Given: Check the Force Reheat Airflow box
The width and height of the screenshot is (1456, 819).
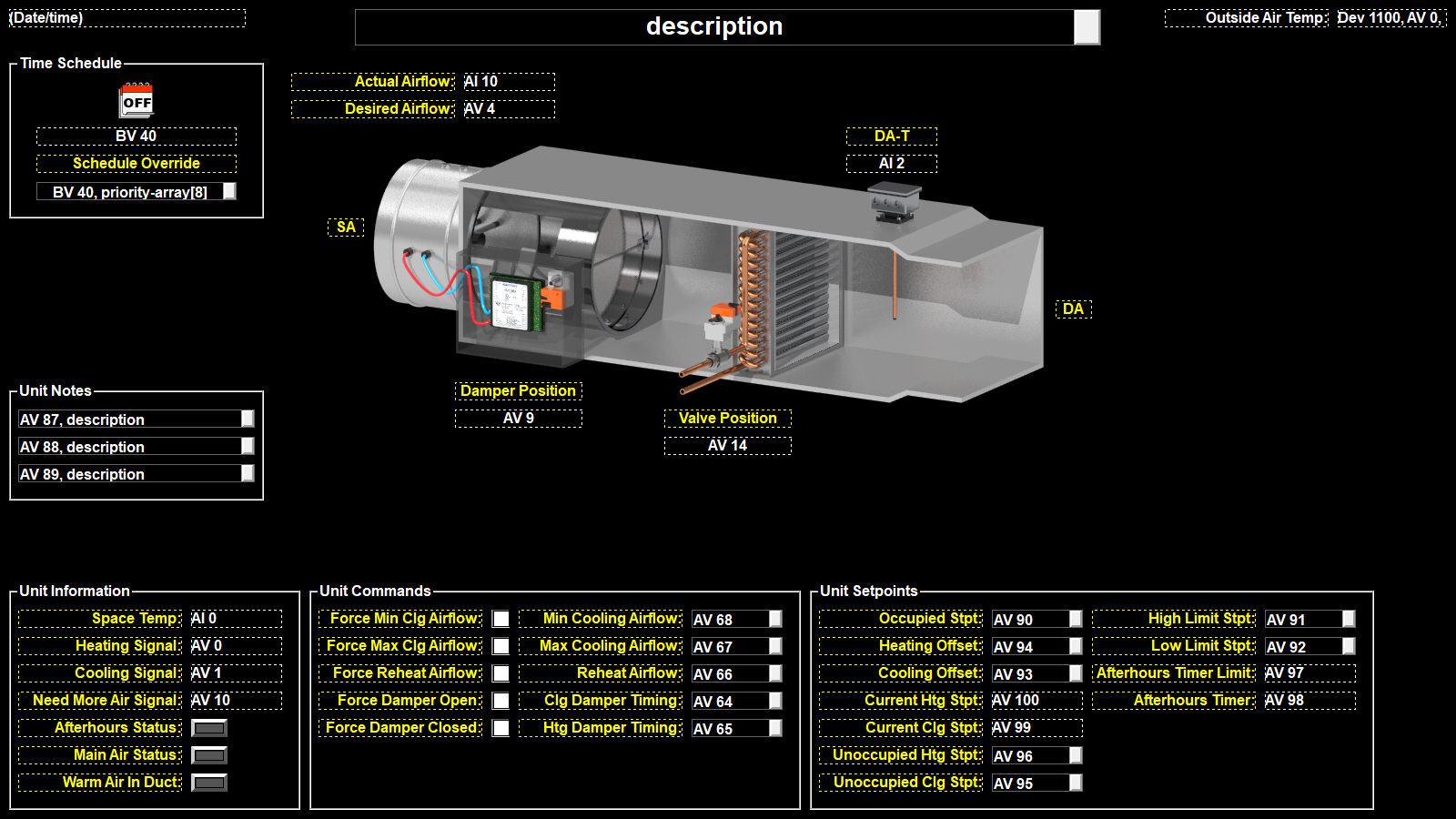Looking at the screenshot, I should 500,673.
